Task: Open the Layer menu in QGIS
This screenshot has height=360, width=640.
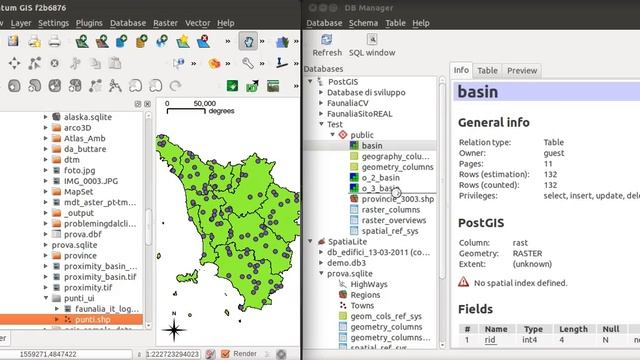Action: (21, 23)
